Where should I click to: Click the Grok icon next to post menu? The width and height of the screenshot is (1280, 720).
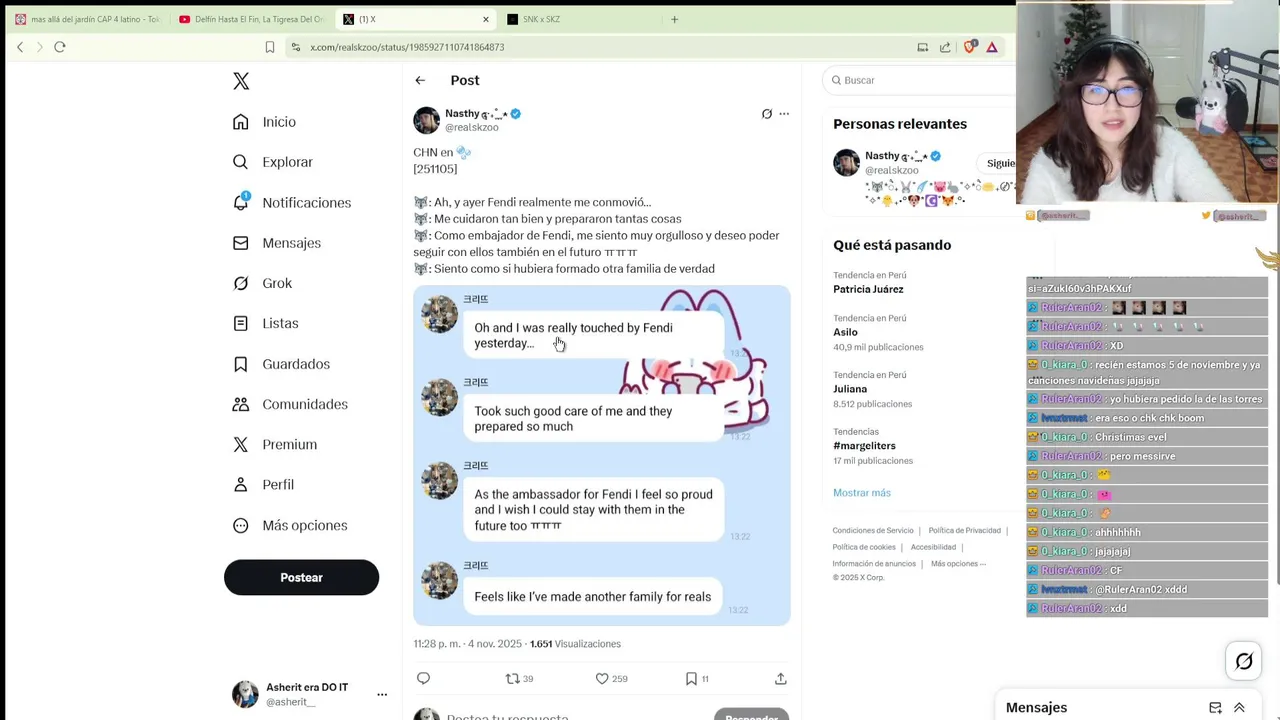[767, 114]
